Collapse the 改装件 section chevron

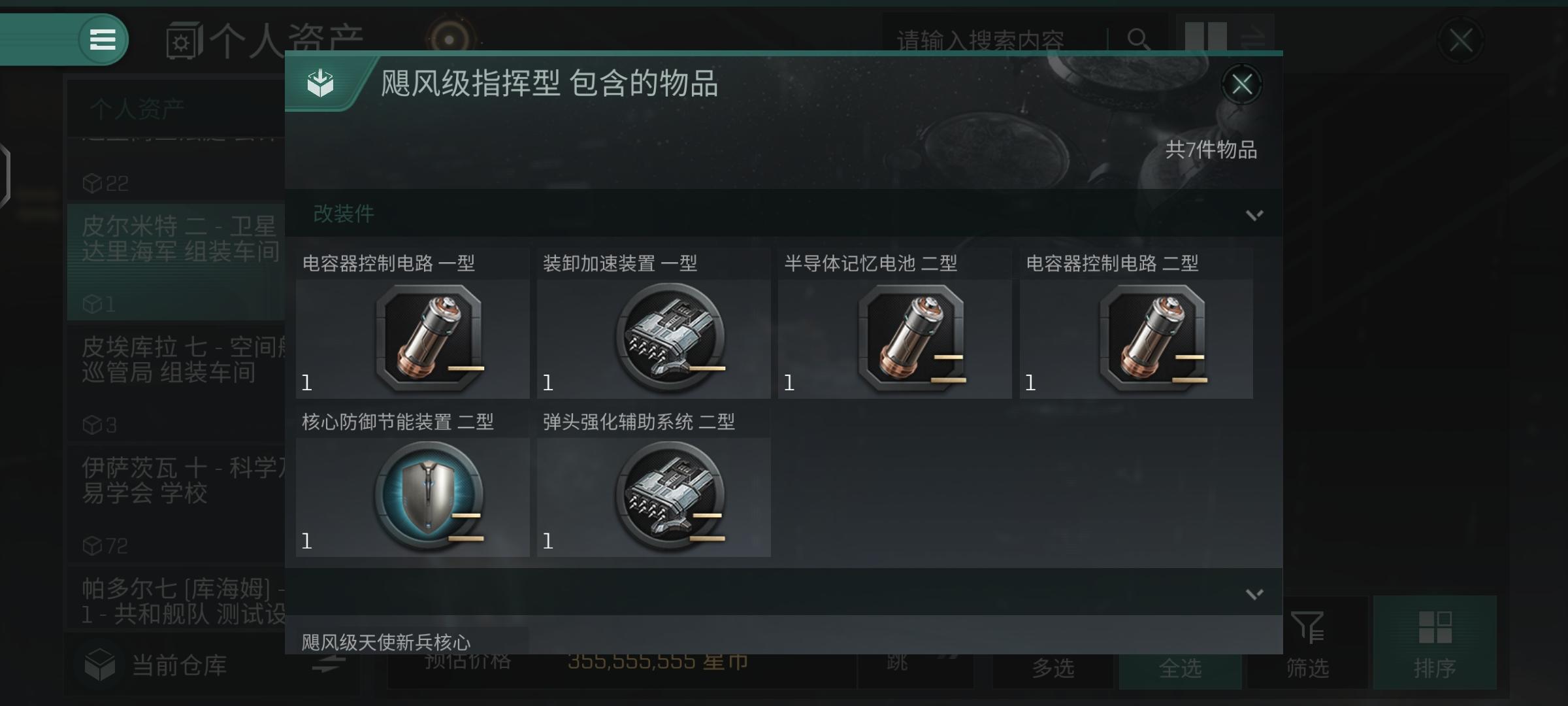pos(1254,214)
